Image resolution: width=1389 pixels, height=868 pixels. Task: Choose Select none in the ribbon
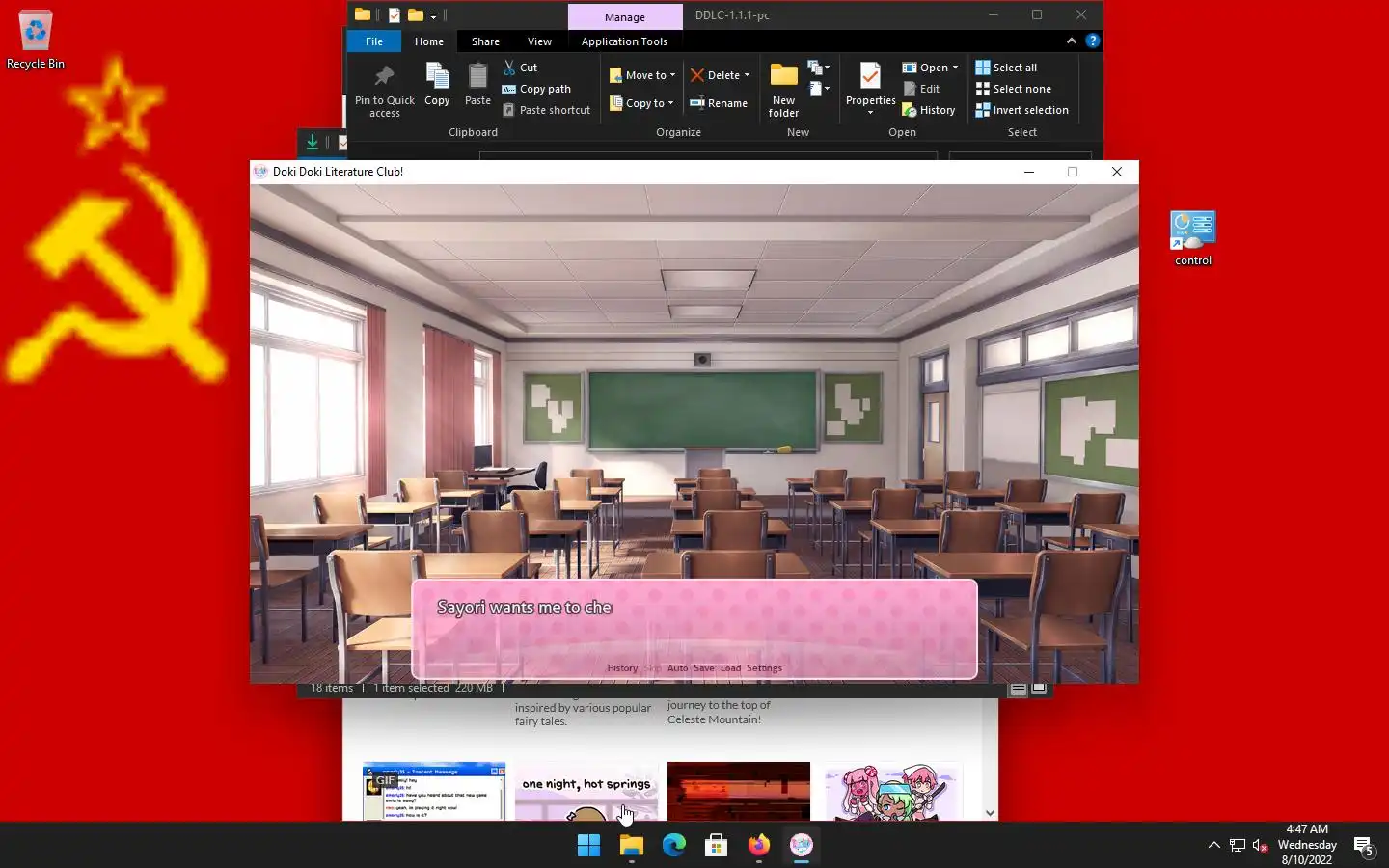tap(1013, 89)
